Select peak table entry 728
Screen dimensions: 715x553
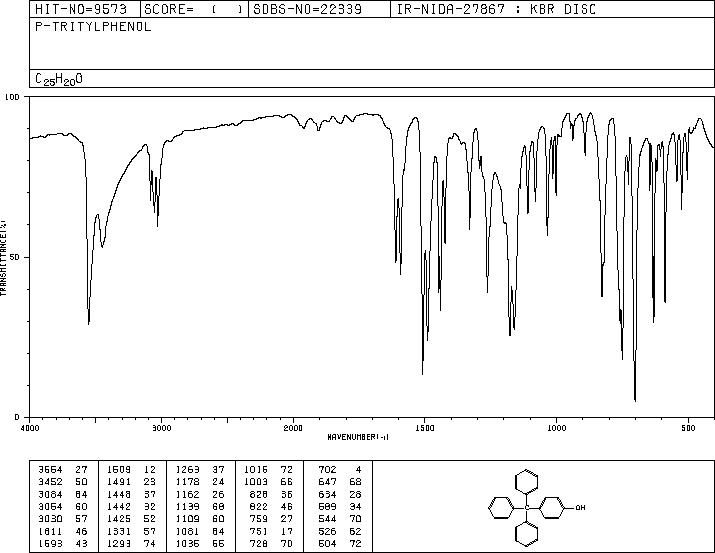259,543
